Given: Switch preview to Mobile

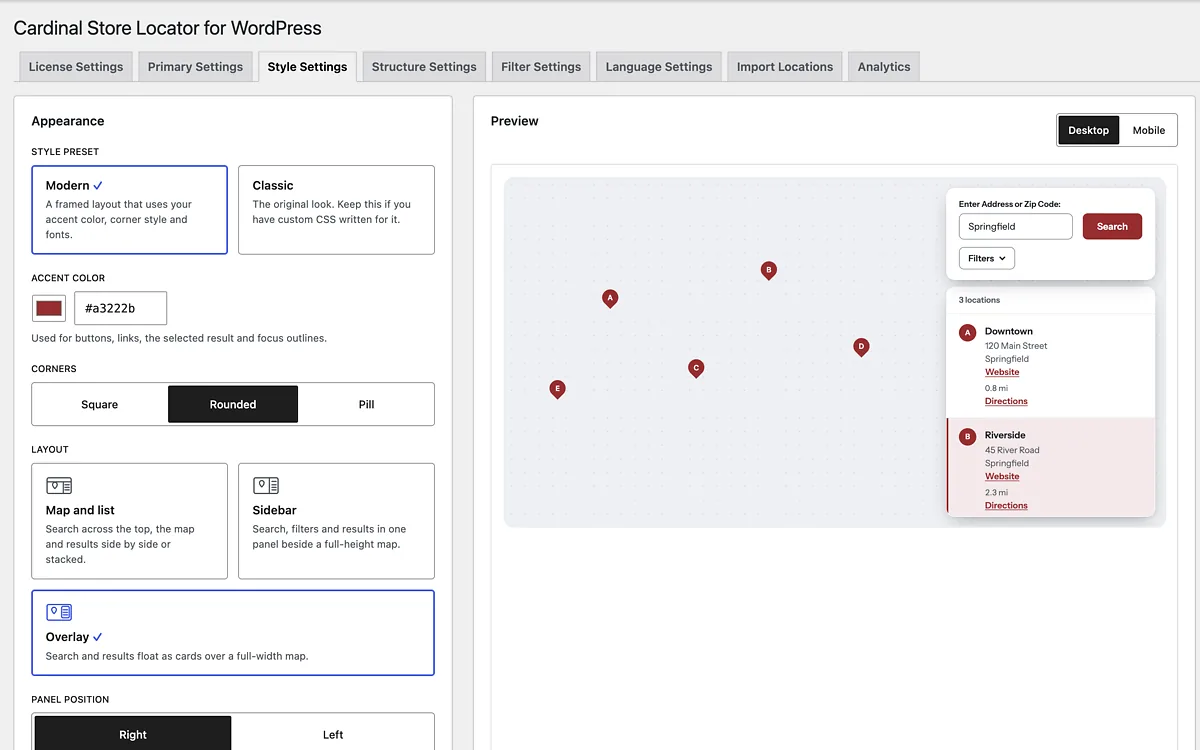Looking at the screenshot, I should click(x=1149, y=130).
